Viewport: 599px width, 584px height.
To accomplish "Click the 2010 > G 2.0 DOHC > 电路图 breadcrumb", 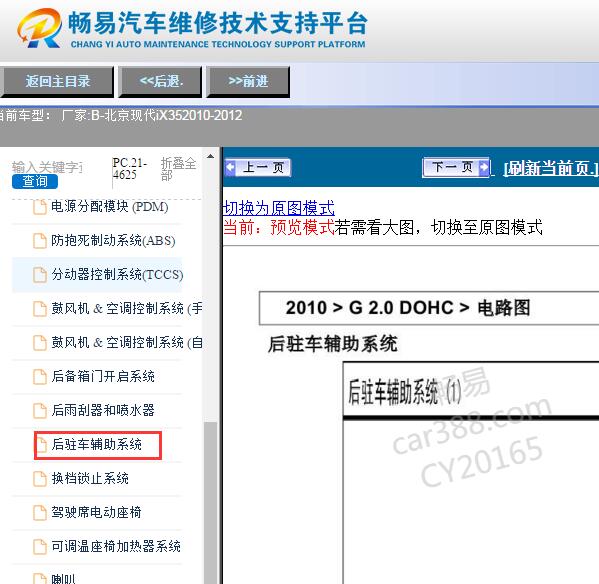I will [408, 308].
